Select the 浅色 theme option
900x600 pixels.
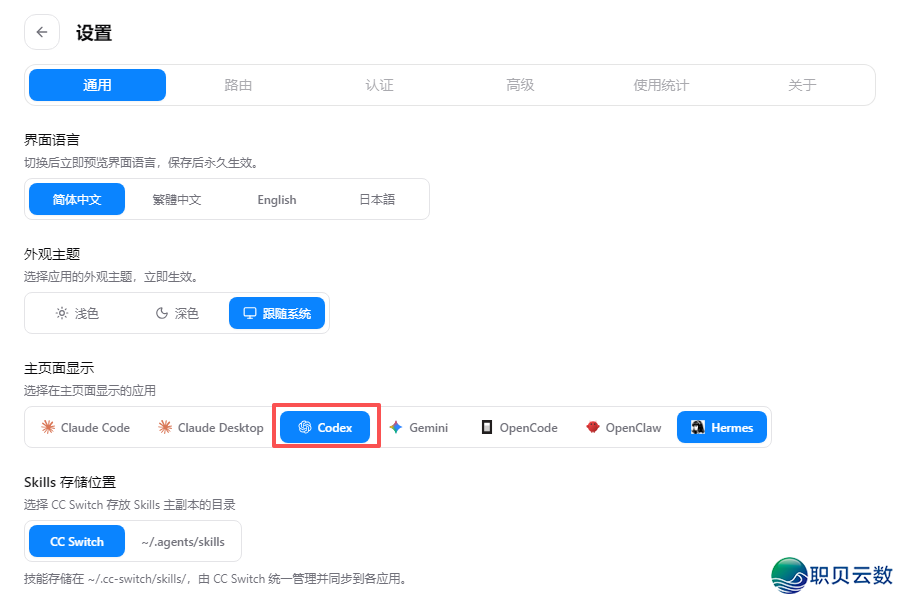coord(77,313)
